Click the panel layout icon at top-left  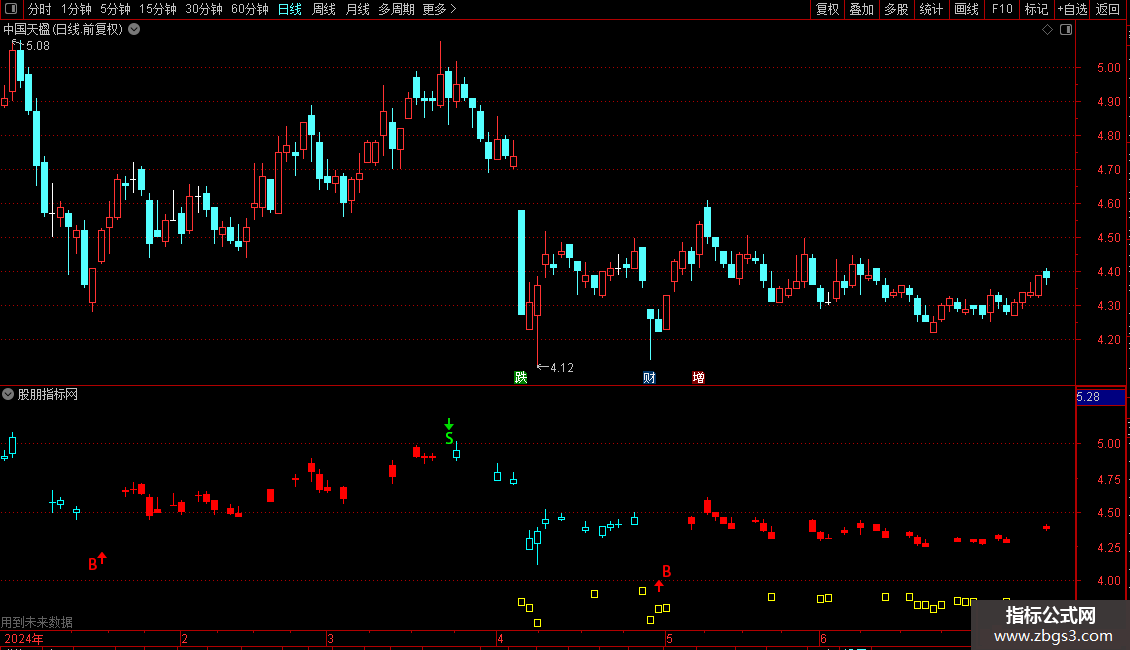click(11, 9)
